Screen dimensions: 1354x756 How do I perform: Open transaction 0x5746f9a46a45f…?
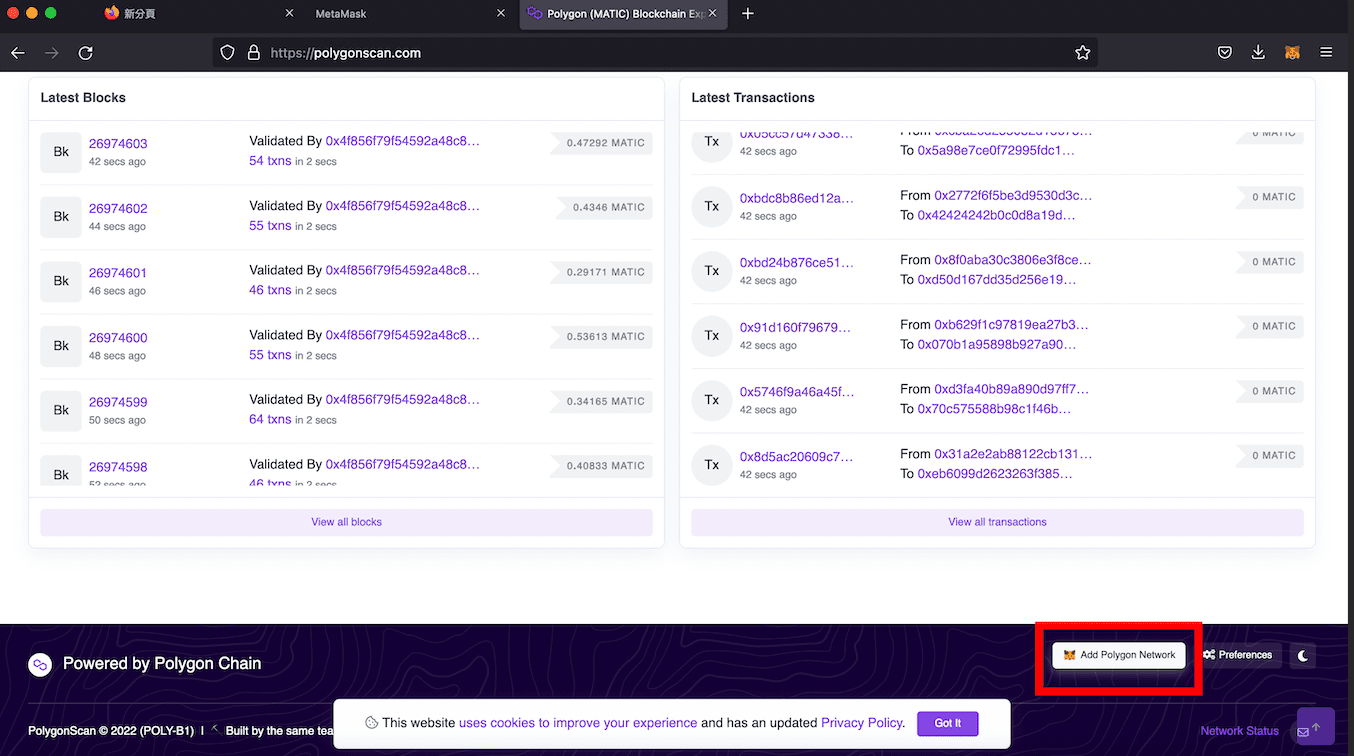pyautogui.click(x=797, y=393)
